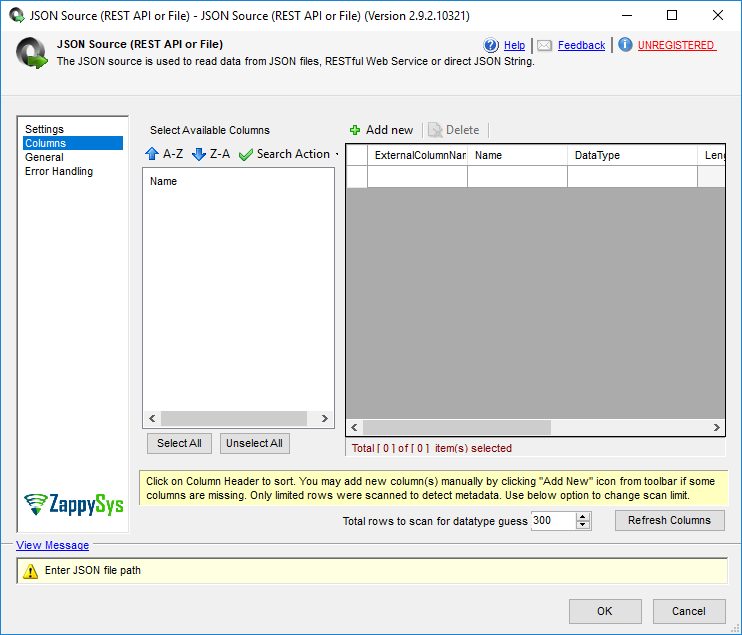Click inside the rows-to-scan field showing 300
Viewport: 742px width, 635px height.
(553, 520)
